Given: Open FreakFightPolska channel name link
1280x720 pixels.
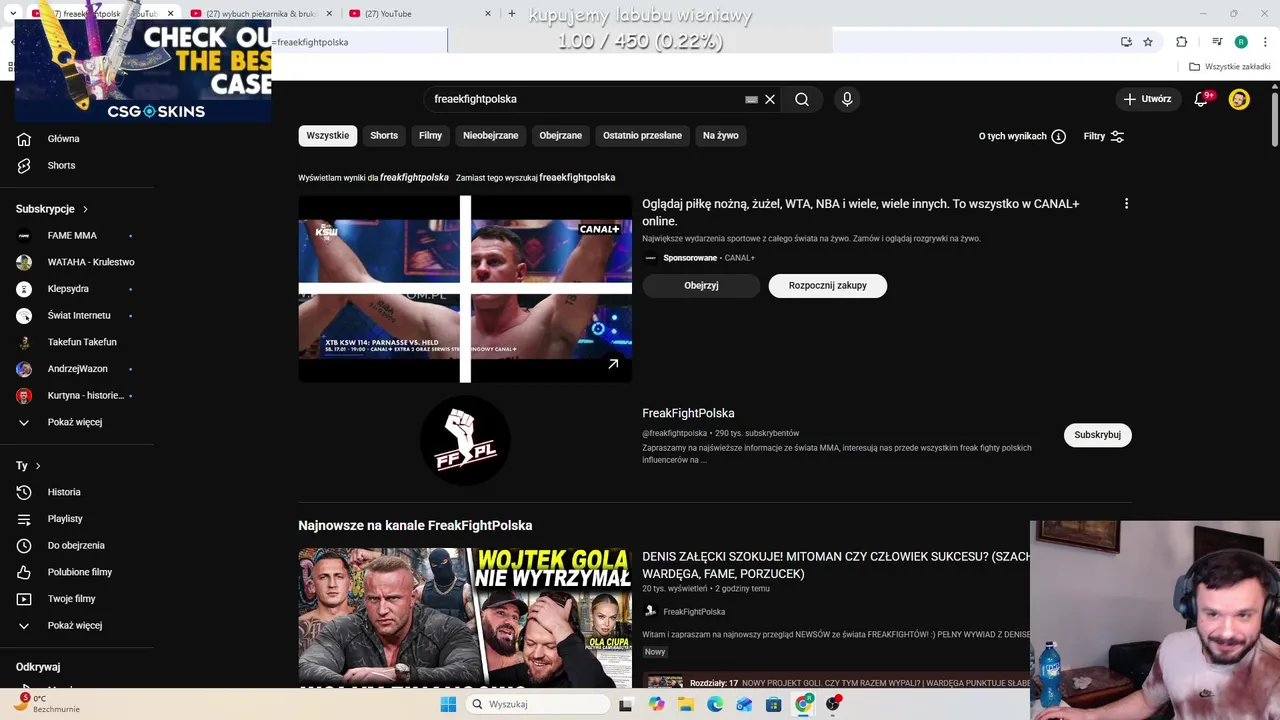Looking at the screenshot, I should pyautogui.click(x=688, y=413).
